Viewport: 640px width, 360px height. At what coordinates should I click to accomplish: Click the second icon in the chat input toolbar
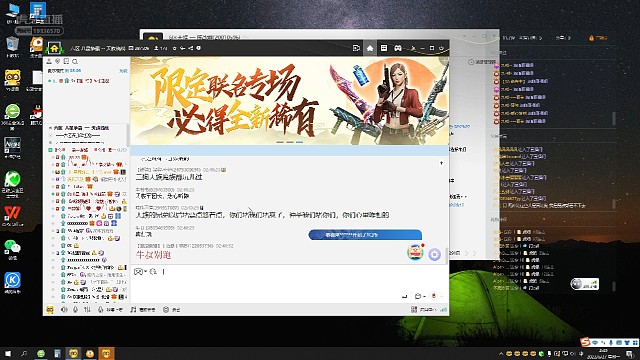pyautogui.click(x=153, y=271)
